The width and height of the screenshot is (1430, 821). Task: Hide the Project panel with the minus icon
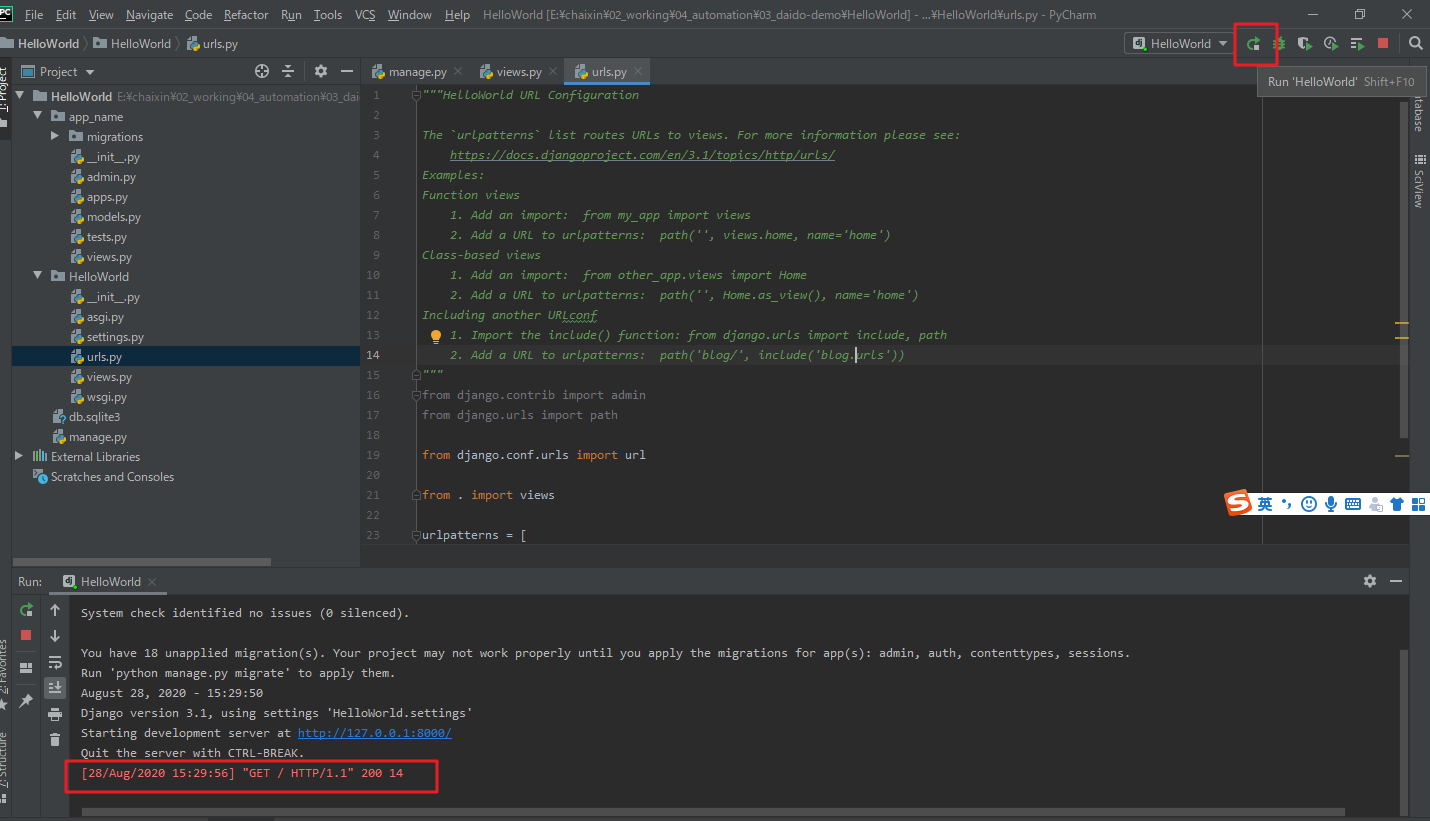coord(346,71)
